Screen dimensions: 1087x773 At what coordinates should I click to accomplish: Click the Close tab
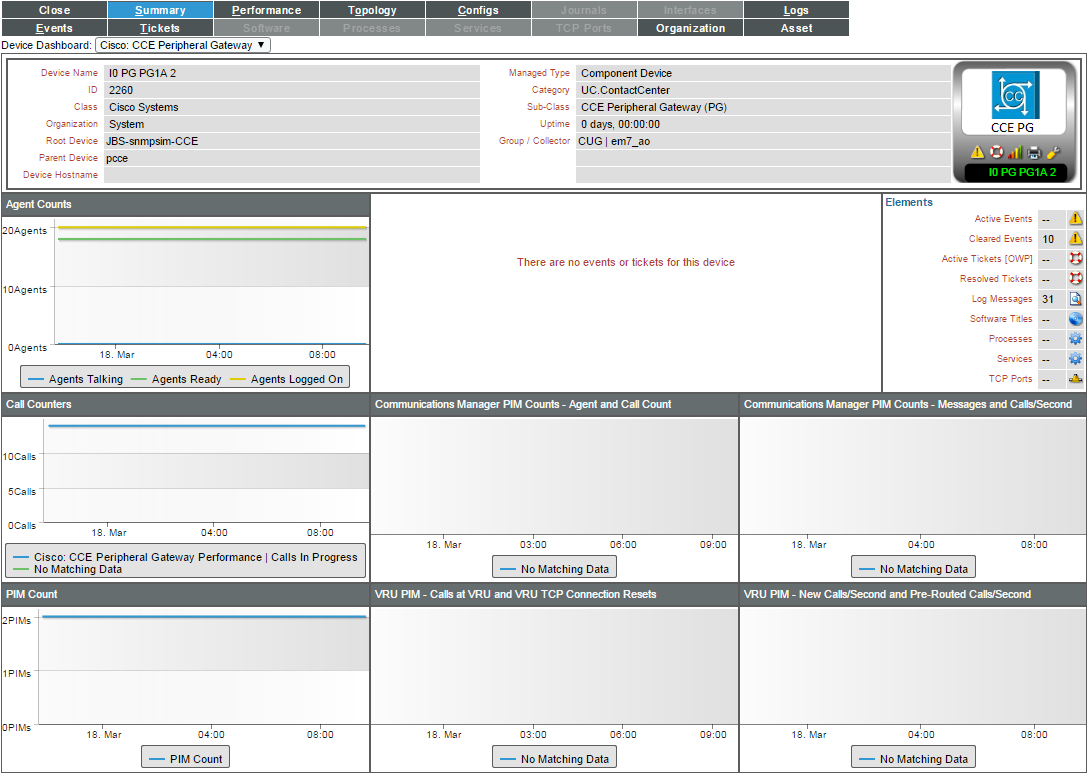tap(54, 10)
